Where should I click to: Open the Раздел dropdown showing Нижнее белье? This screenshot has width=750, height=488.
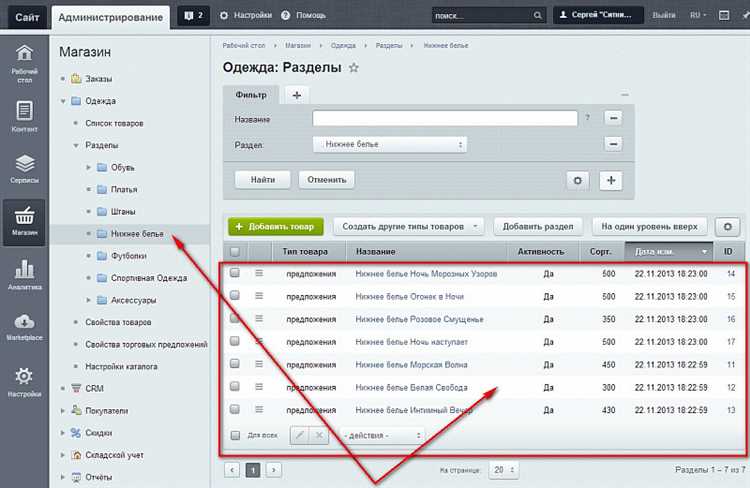coord(389,144)
